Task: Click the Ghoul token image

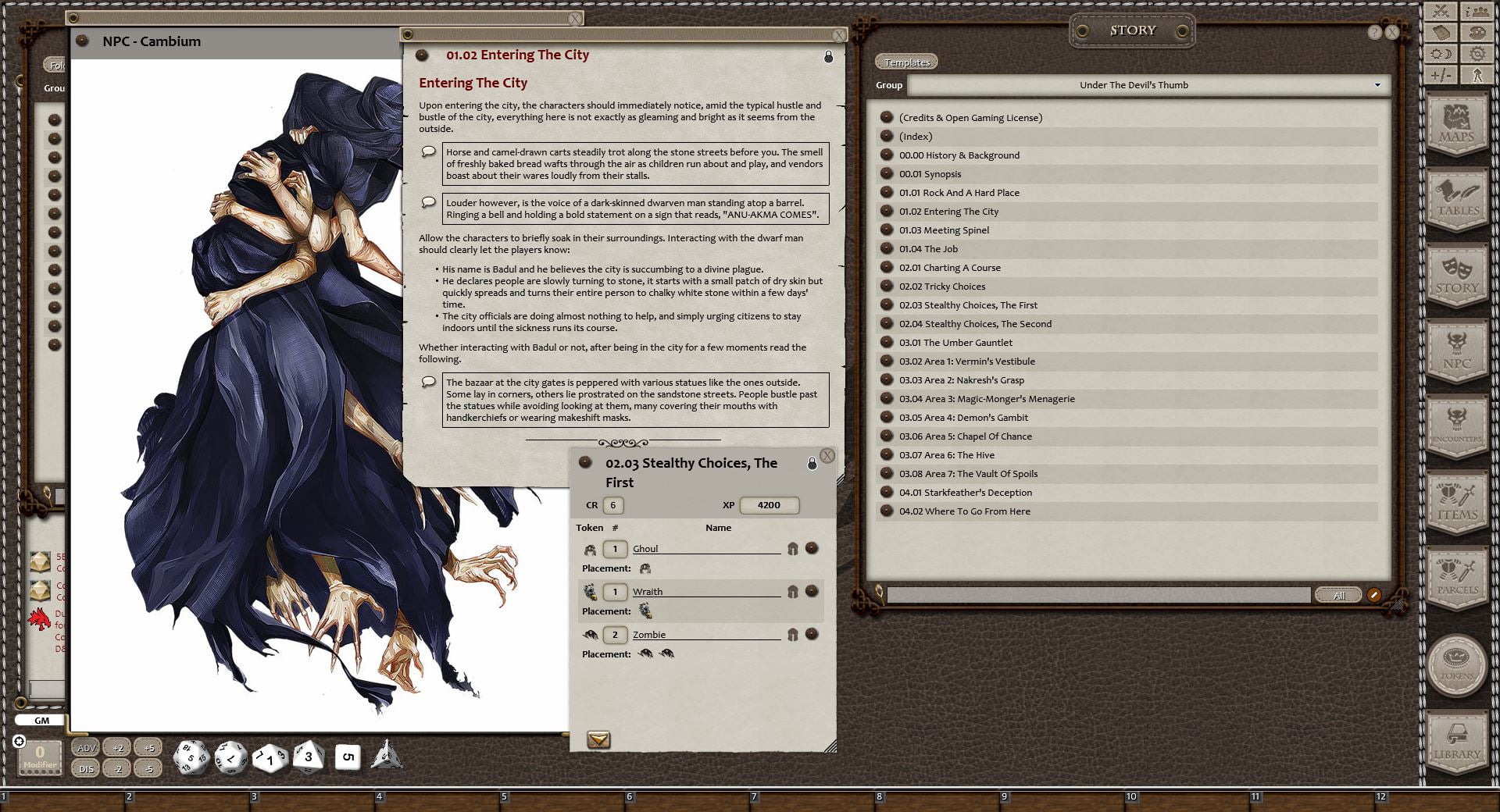Action: [x=590, y=549]
